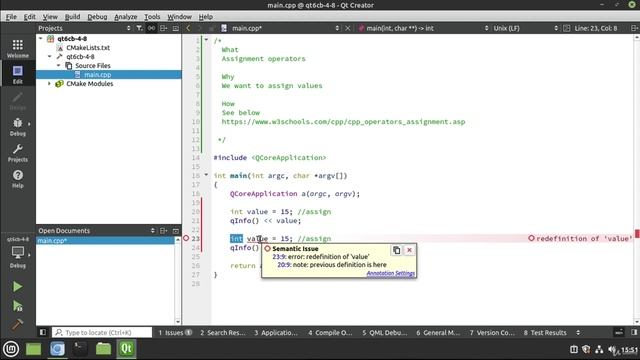Close the Semantic Issue tooltip
The height and width of the screenshot is (360, 640).
(x=409, y=250)
